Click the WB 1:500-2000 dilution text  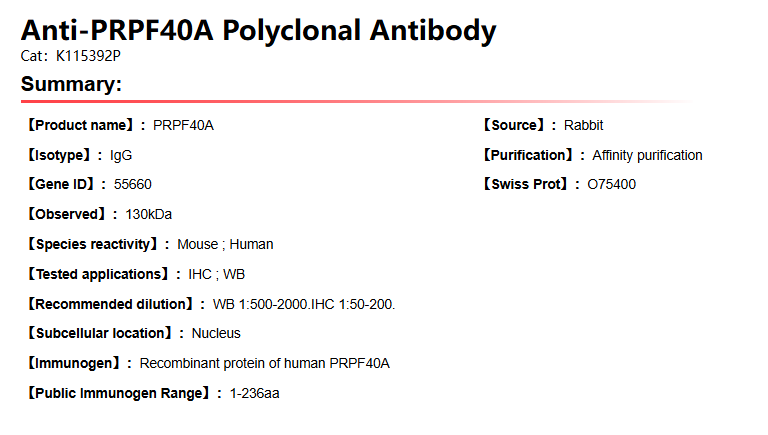coord(253,303)
